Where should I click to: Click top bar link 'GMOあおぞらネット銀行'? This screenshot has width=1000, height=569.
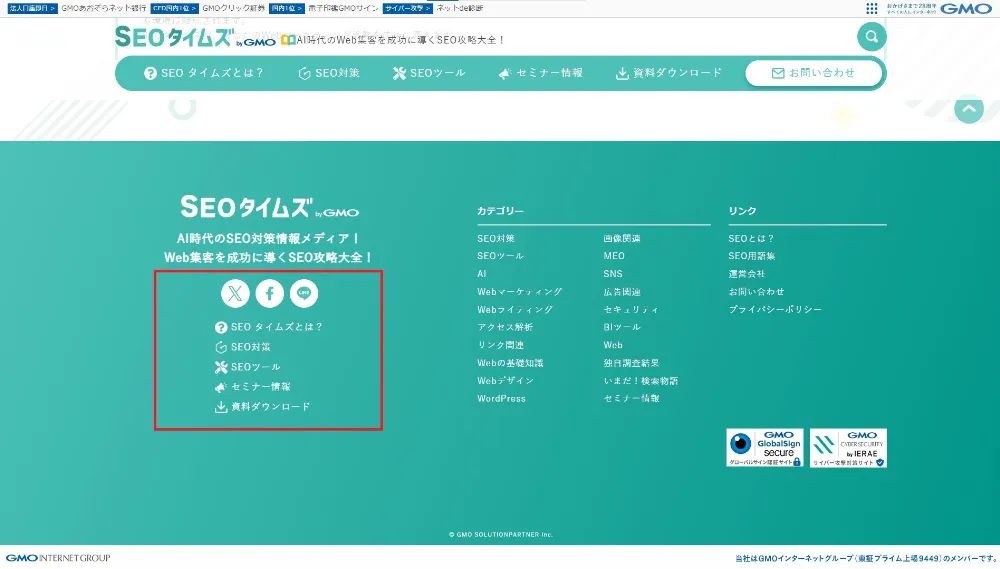pyautogui.click(x=103, y=8)
